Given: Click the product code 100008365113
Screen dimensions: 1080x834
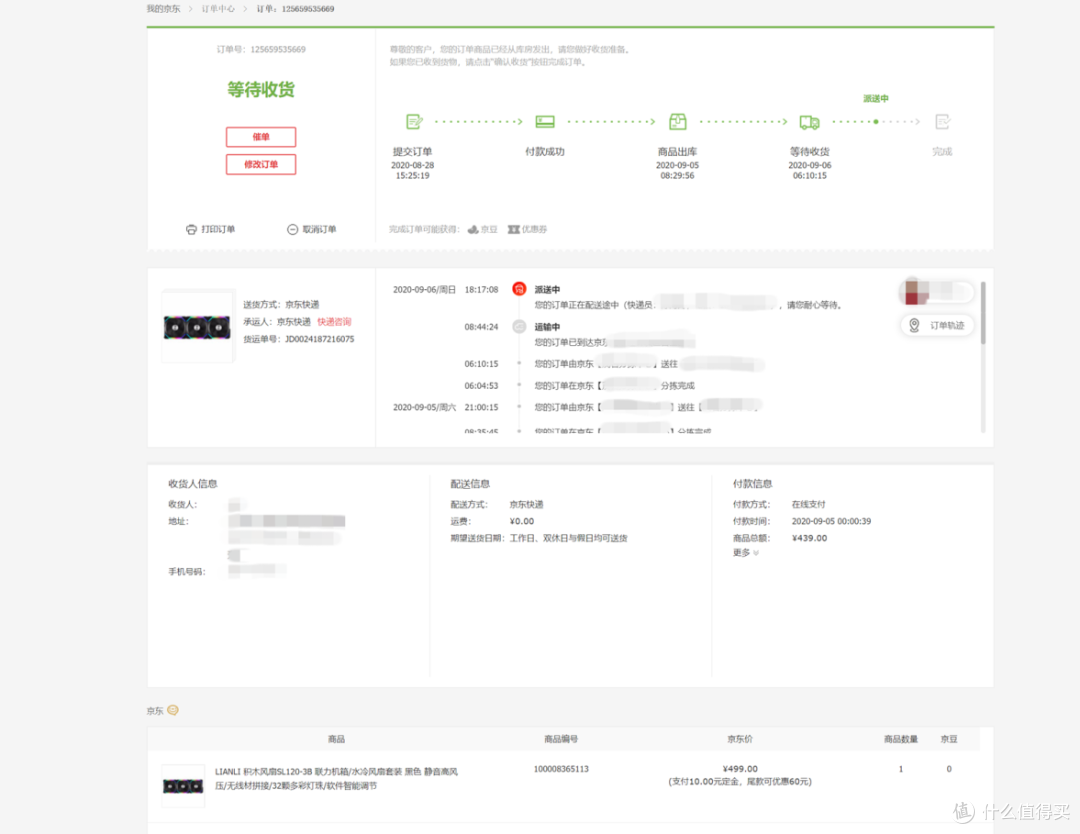Looking at the screenshot, I should tap(561, 769).
